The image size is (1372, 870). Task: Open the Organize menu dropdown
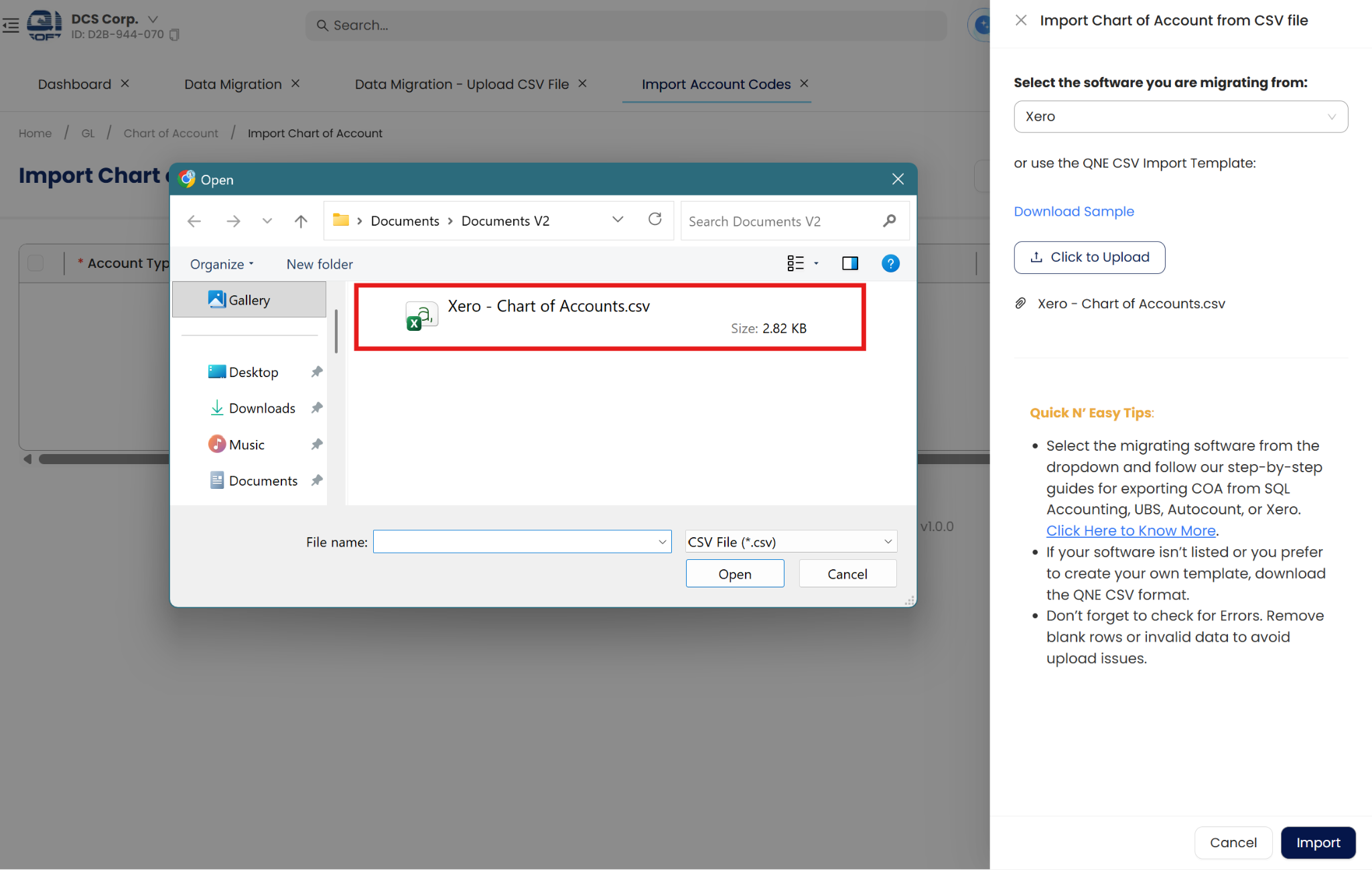[x=222, y=264]
